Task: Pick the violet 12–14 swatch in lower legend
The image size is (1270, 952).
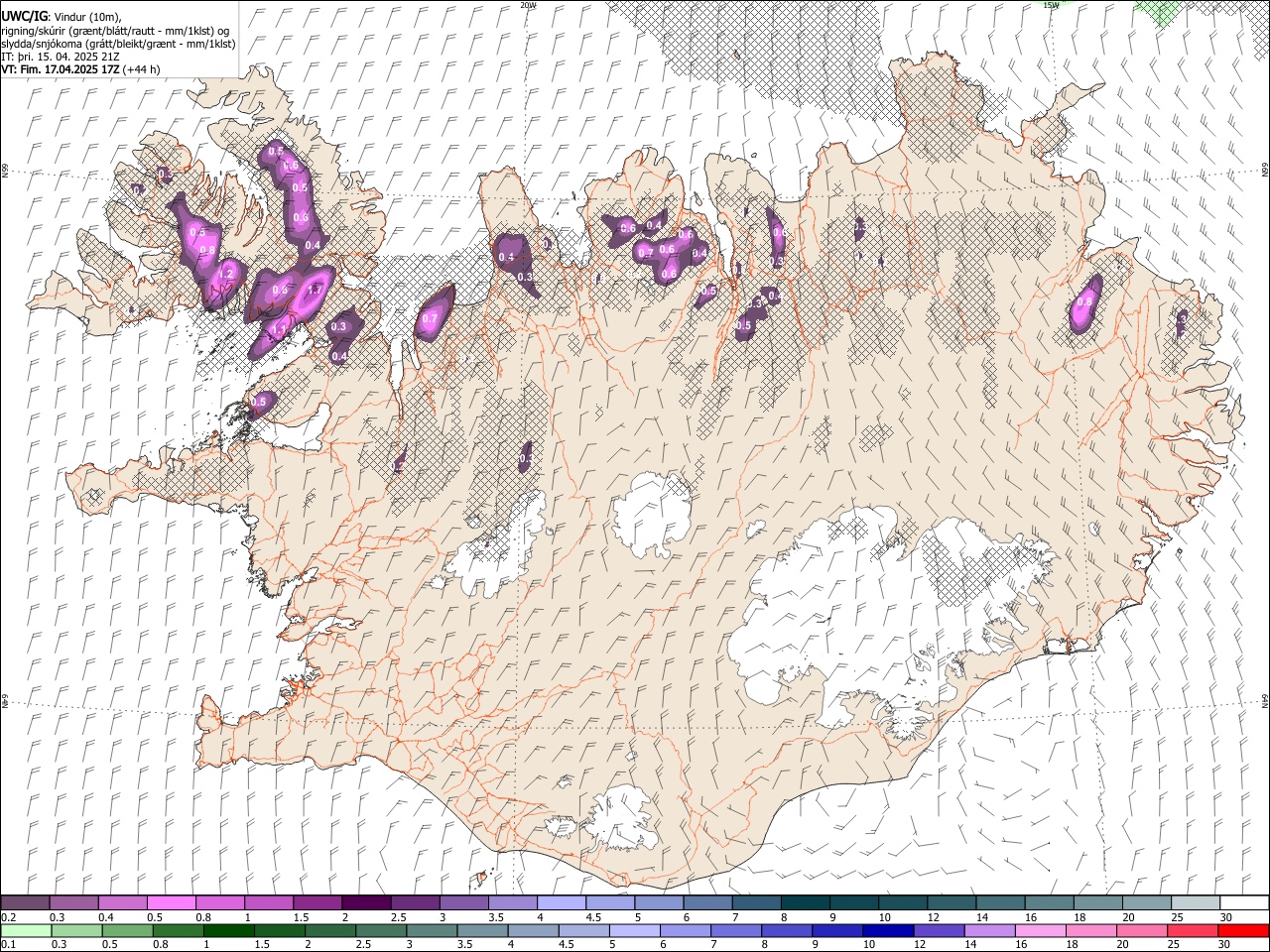Action: tap(938, 930)
